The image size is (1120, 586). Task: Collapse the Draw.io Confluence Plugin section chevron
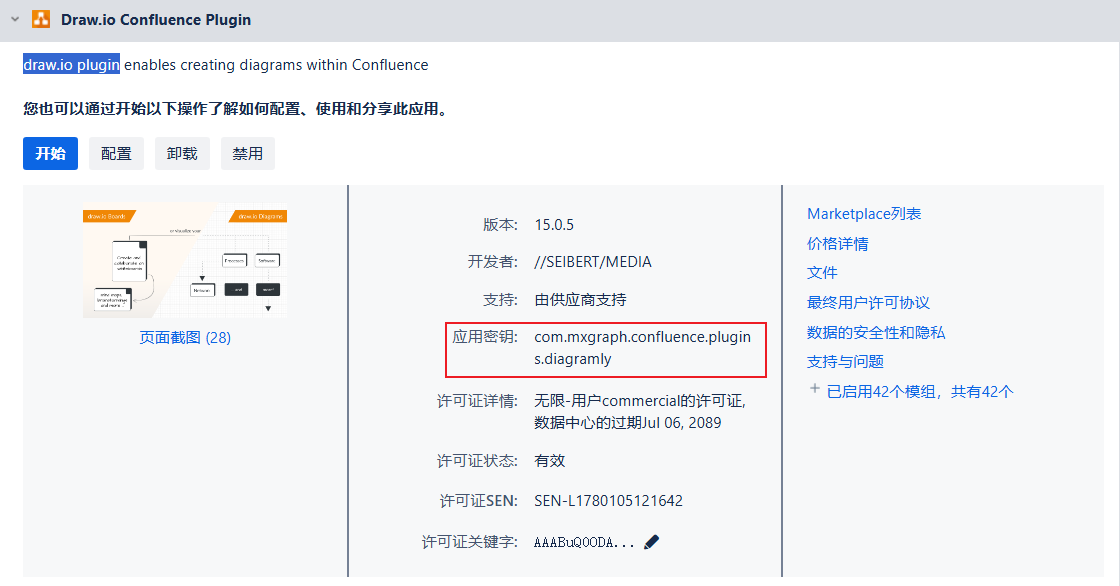[x=15, y=19]
